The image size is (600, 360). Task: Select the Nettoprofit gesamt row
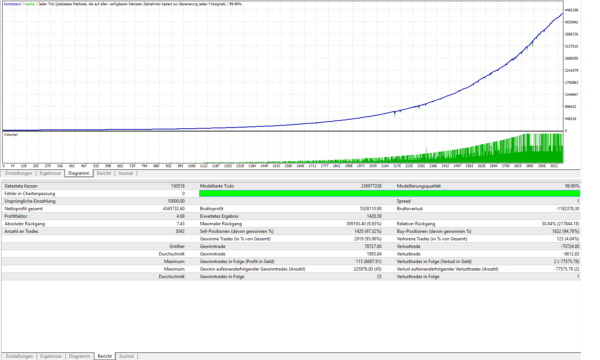tap(95, 209)
